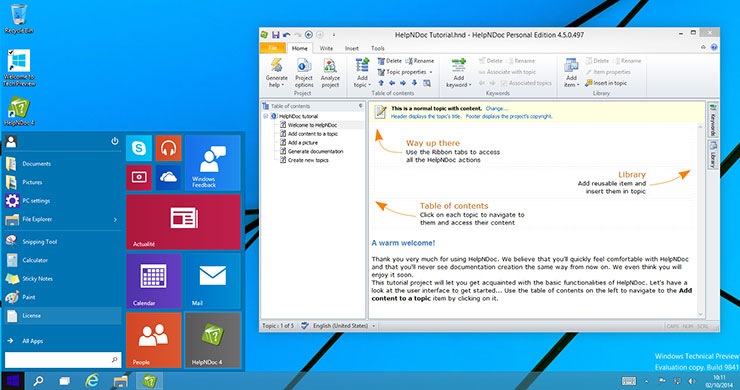The width and height of the screenshot is (740, 390).
Task: Open the People tile
Action: pyautogui.click(x=153, y=340)
